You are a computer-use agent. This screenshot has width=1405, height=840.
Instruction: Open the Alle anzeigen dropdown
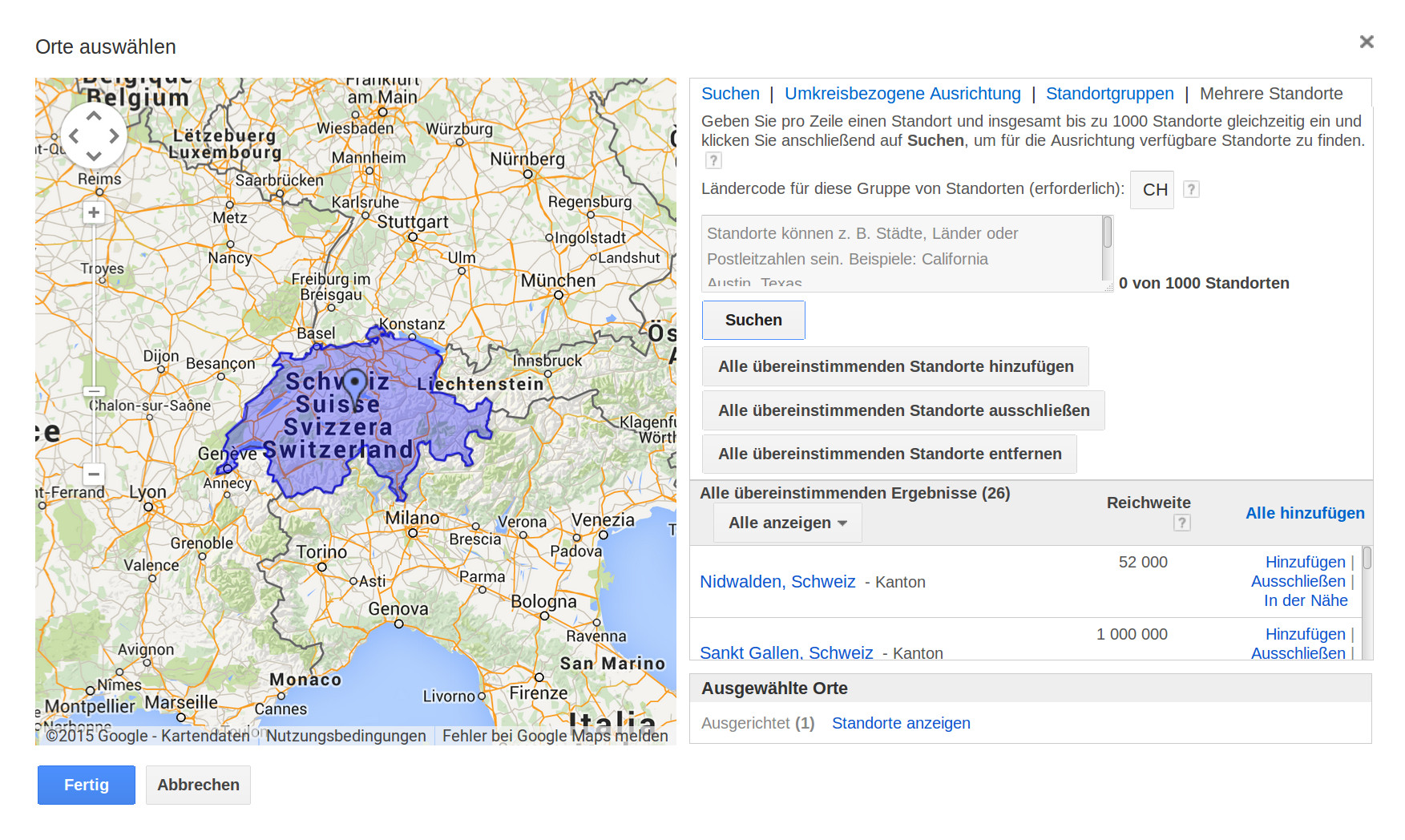point(788,523)
